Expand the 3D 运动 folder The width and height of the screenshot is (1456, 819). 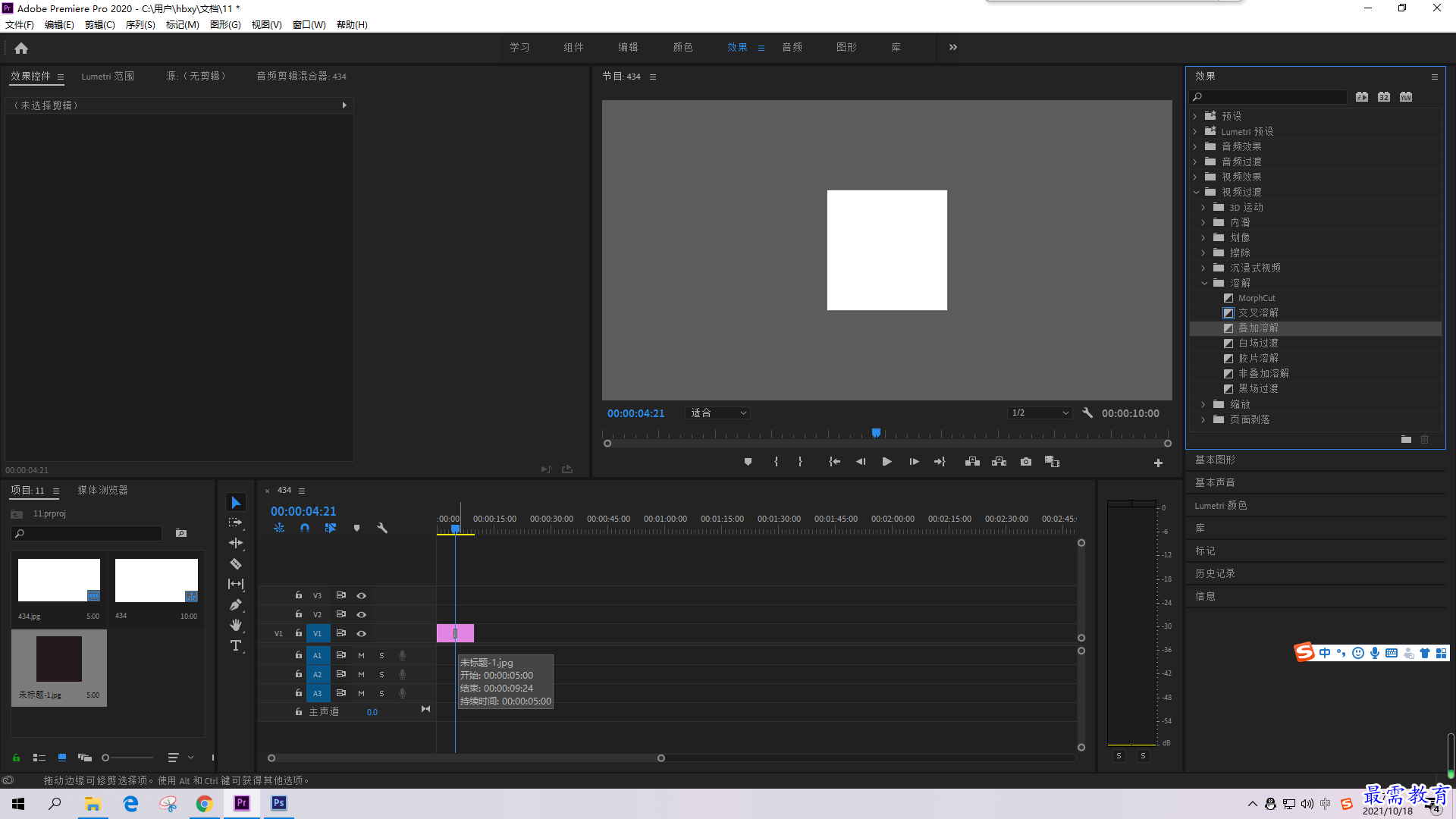[x=1203, y=207]
